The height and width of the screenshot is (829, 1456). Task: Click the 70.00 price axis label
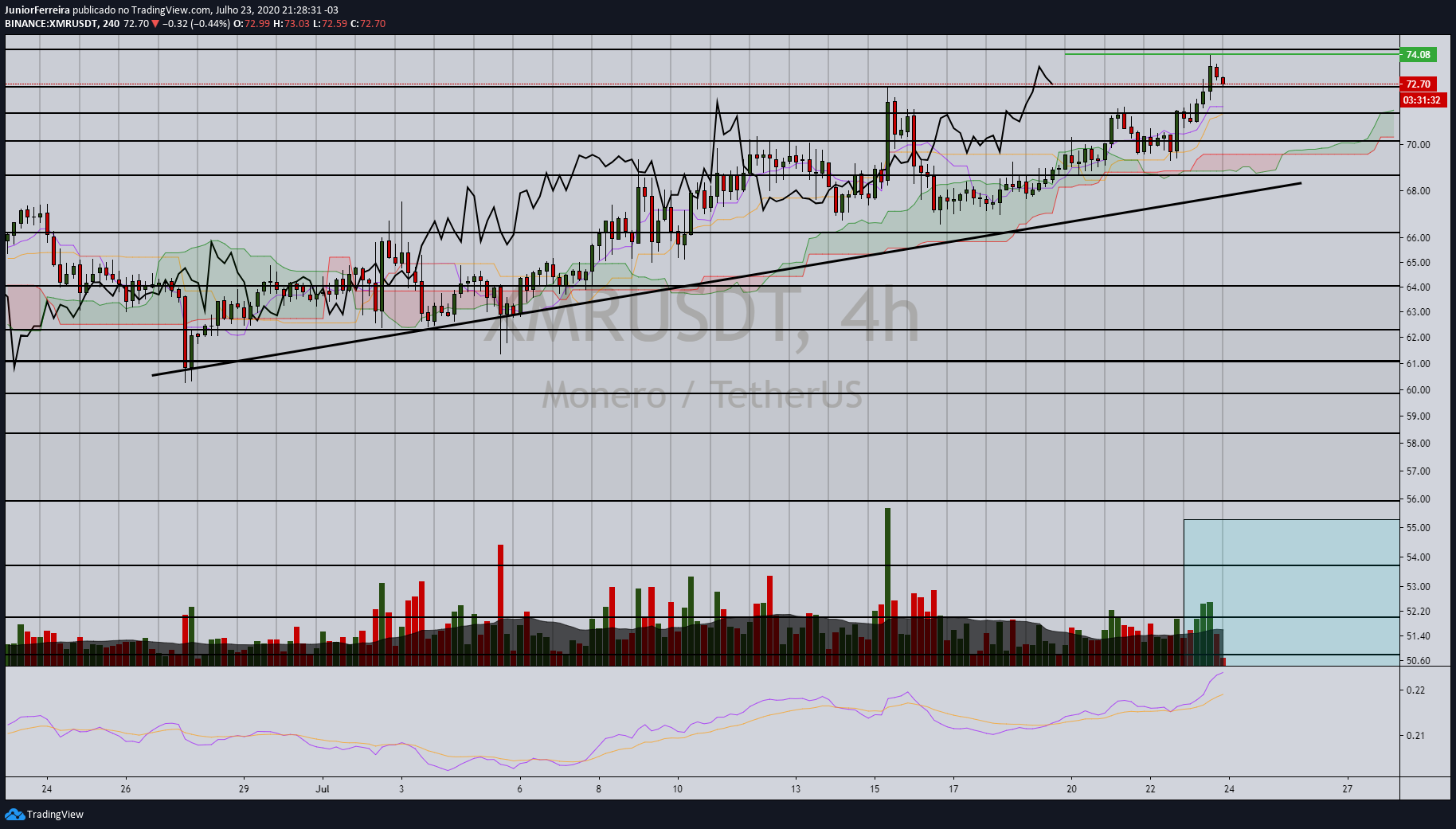point(1418,145)
